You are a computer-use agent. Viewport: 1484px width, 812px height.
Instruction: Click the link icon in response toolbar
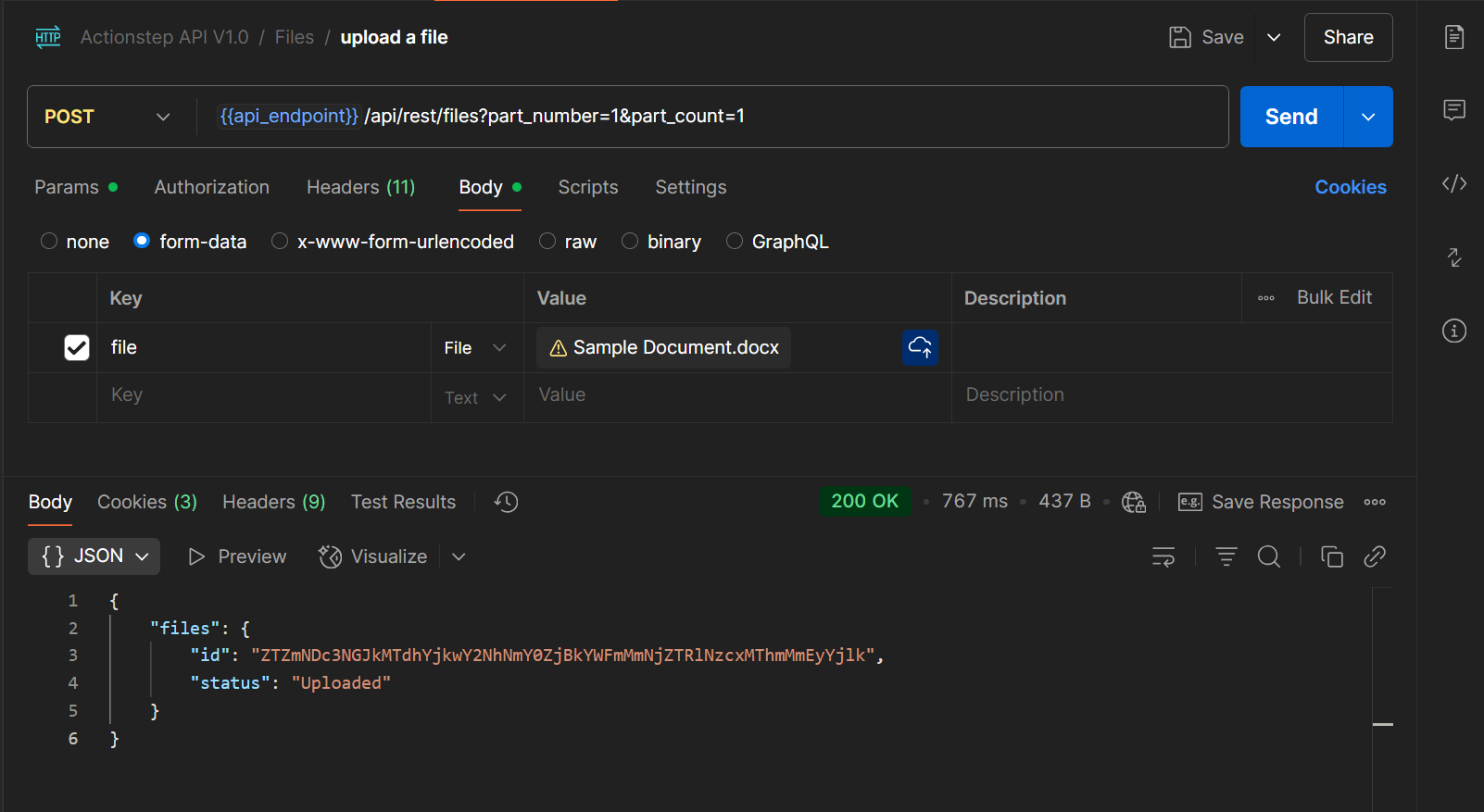point(1375,556)
